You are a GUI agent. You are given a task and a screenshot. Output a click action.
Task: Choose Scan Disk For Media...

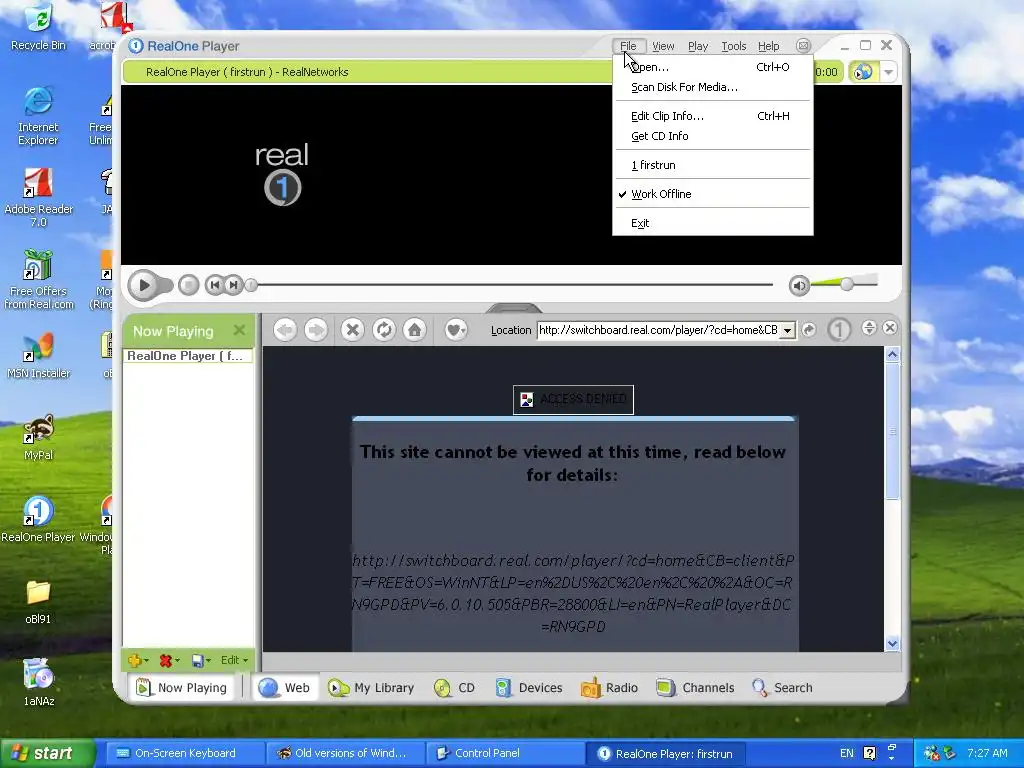coord(712,87)
